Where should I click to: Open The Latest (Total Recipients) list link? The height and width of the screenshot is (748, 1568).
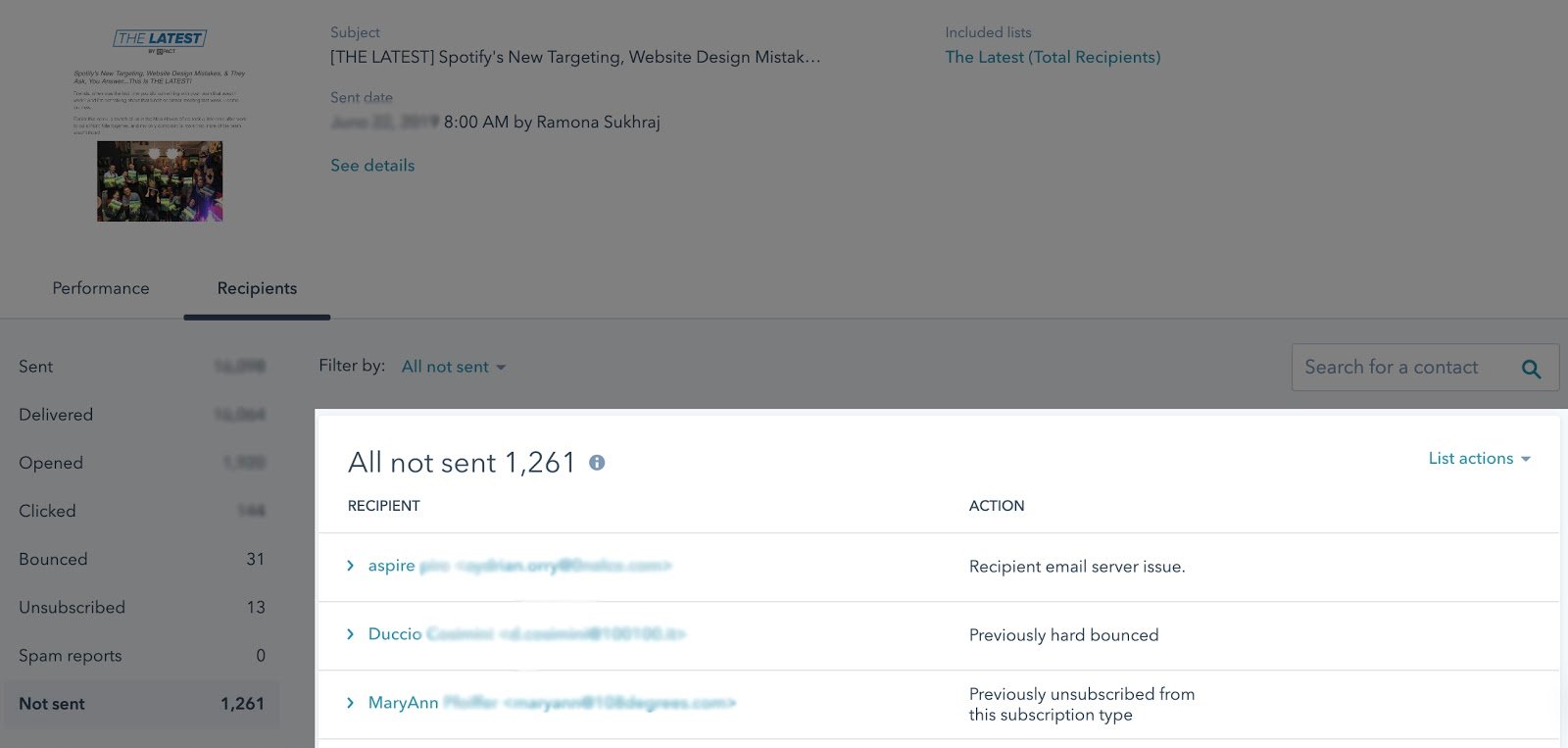click(x=1053, y=57)
